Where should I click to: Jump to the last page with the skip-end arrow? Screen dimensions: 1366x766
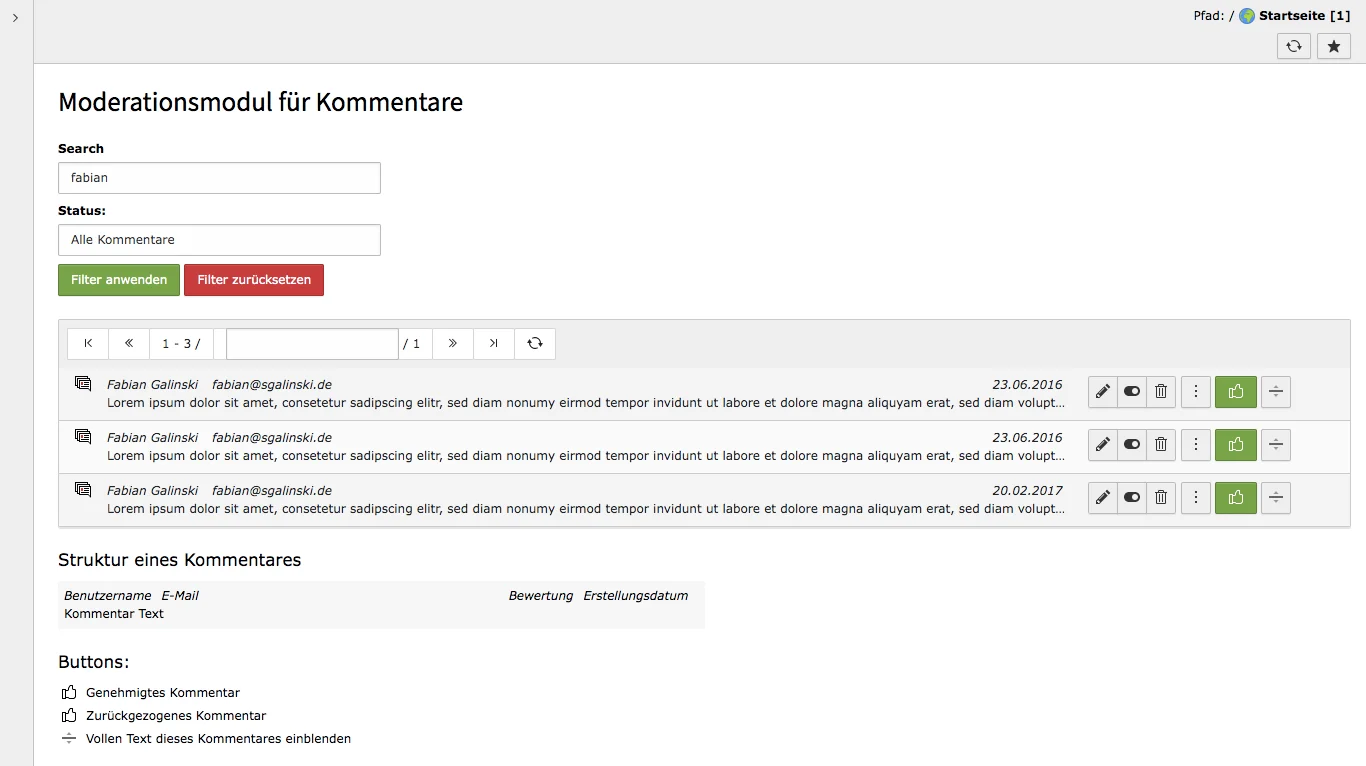coord(492,343)
